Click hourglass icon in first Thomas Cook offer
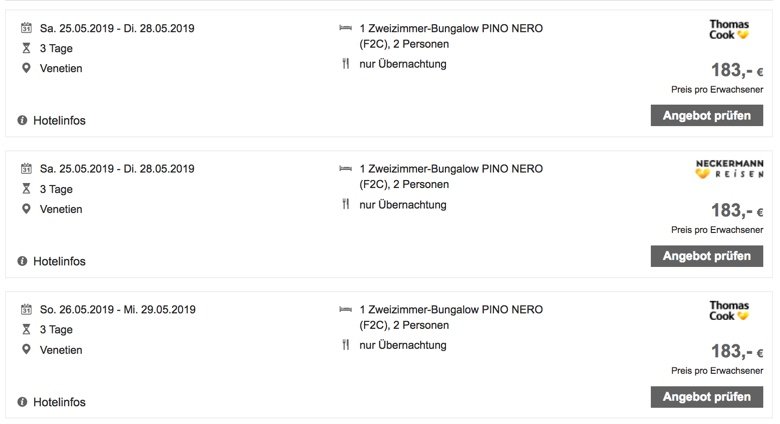This screenshot has height=424, width=780. pos(26,48)
